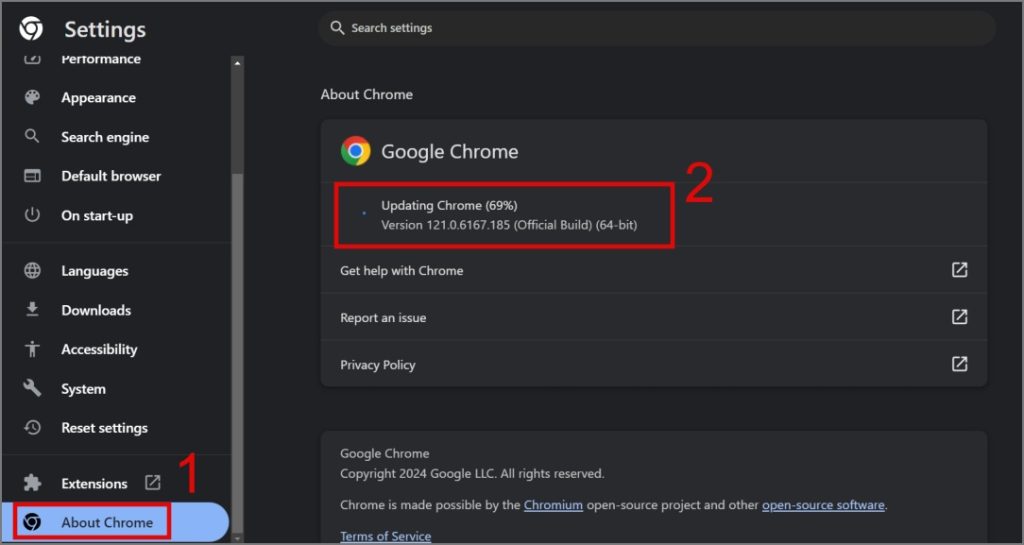Click the Google Chrome card title
1024x545 pixels.
coord(449,151)
